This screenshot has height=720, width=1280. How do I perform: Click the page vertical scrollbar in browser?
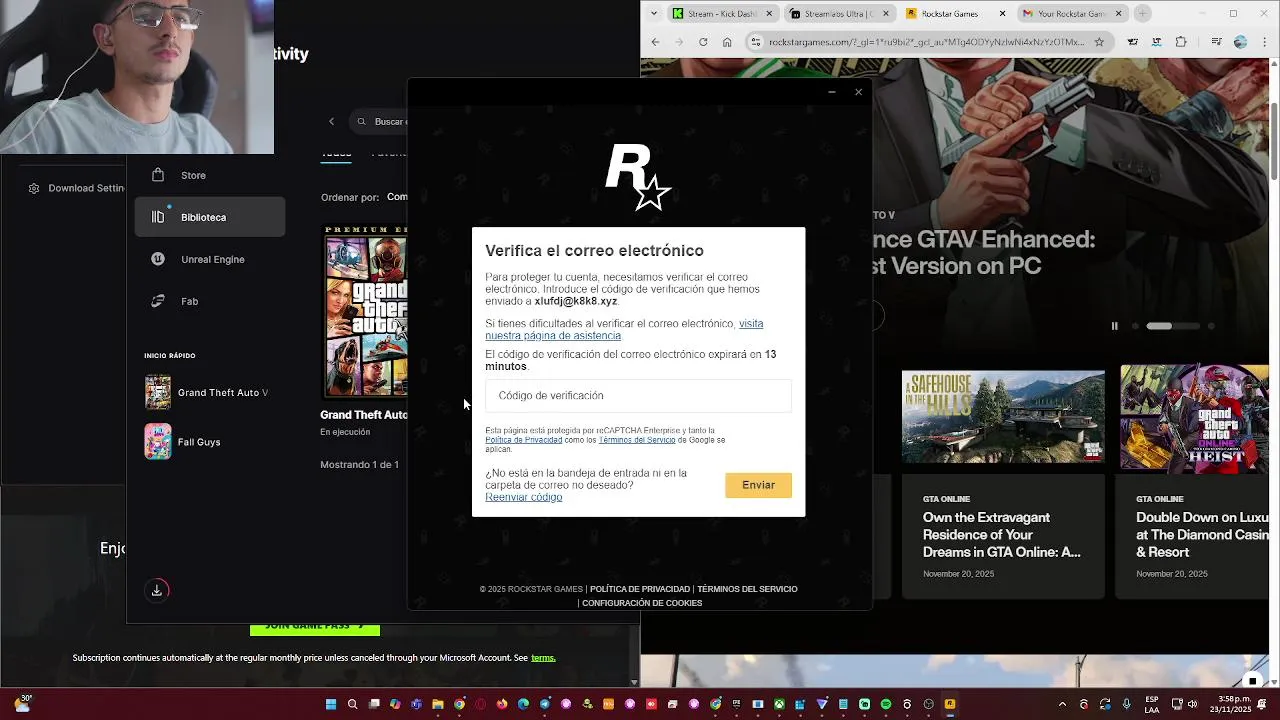1274,140
